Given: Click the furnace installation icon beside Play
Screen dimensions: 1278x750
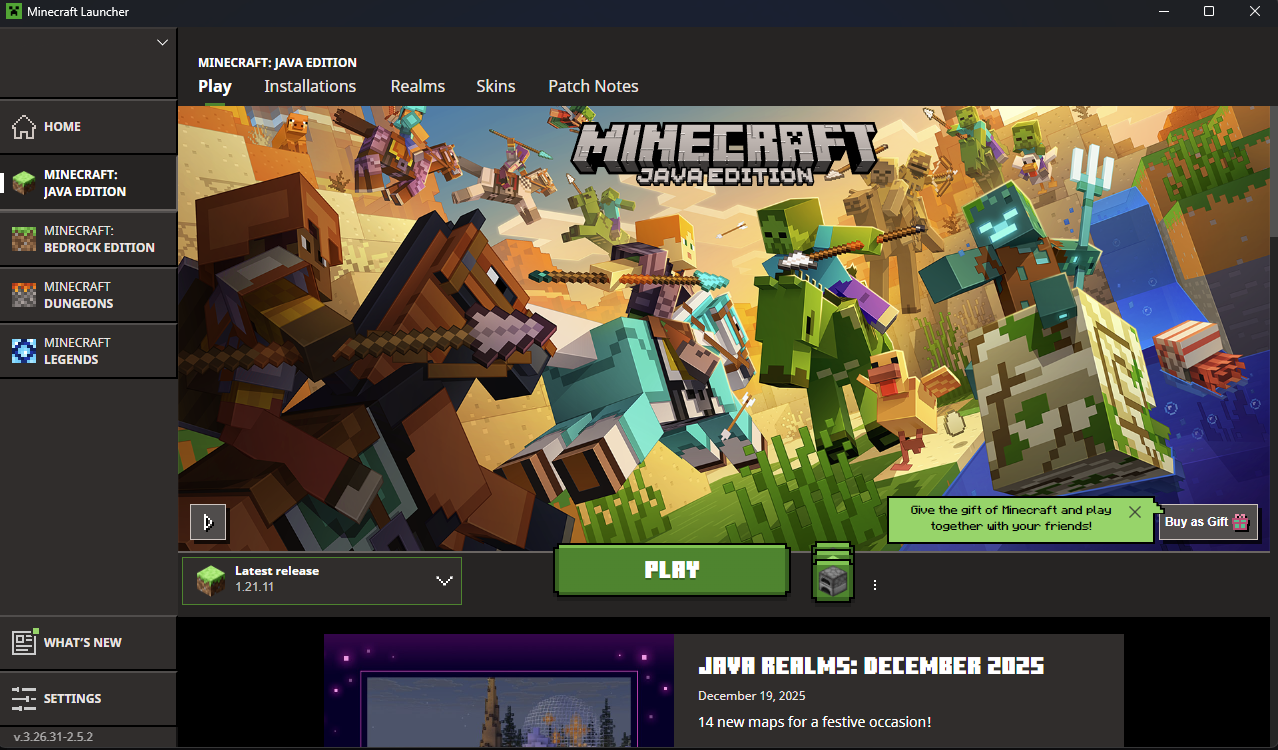Looking at the screenshot, I should 832,578.
